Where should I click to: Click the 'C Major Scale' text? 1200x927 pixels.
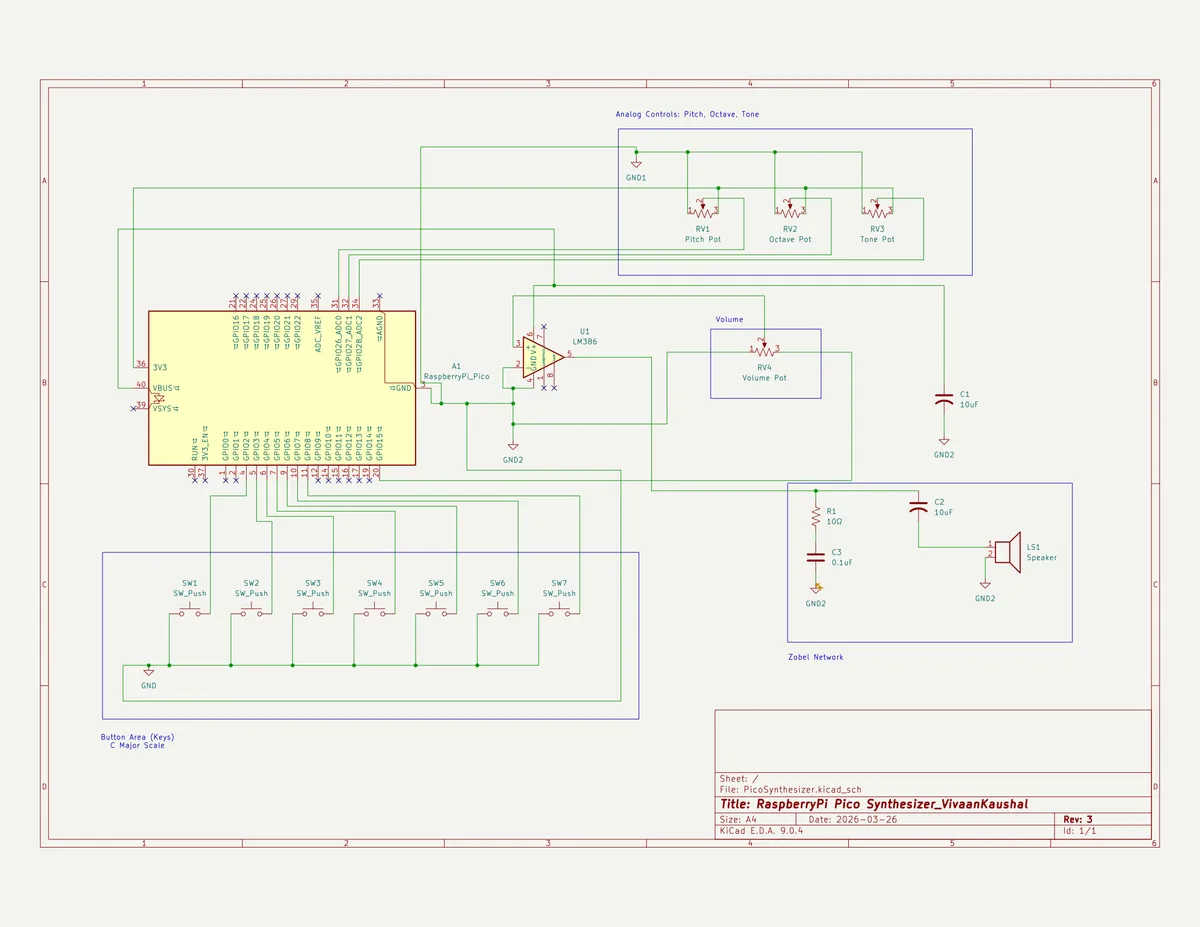click(x=137, y=746)
